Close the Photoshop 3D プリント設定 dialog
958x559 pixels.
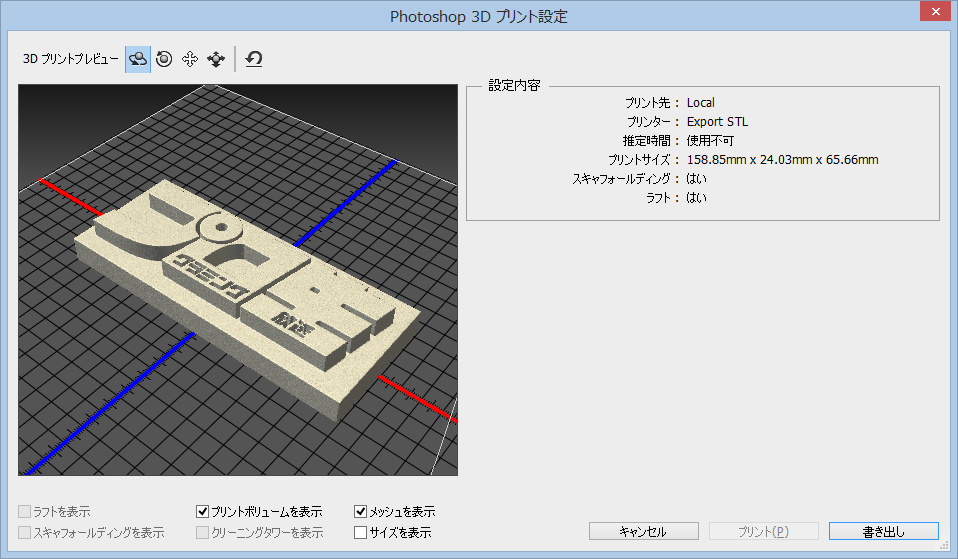coord(932,10)
